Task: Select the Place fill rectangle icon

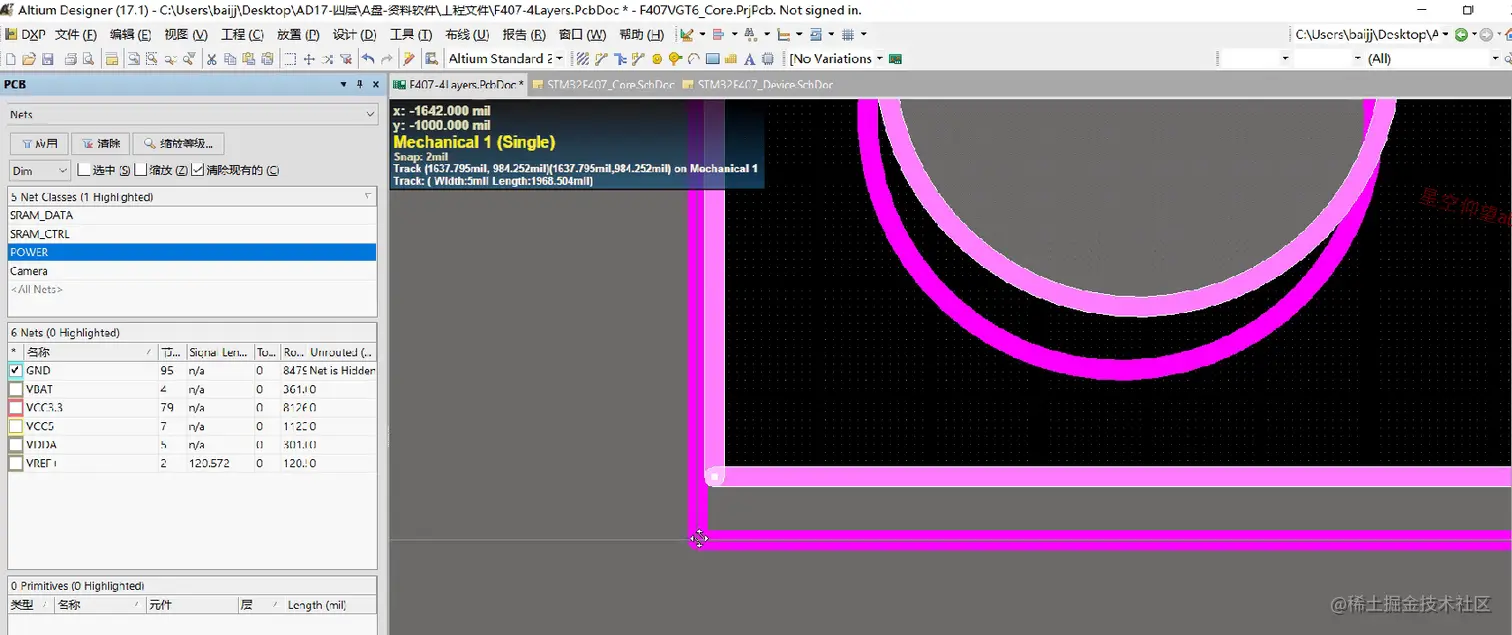Action: click(712, 59)
